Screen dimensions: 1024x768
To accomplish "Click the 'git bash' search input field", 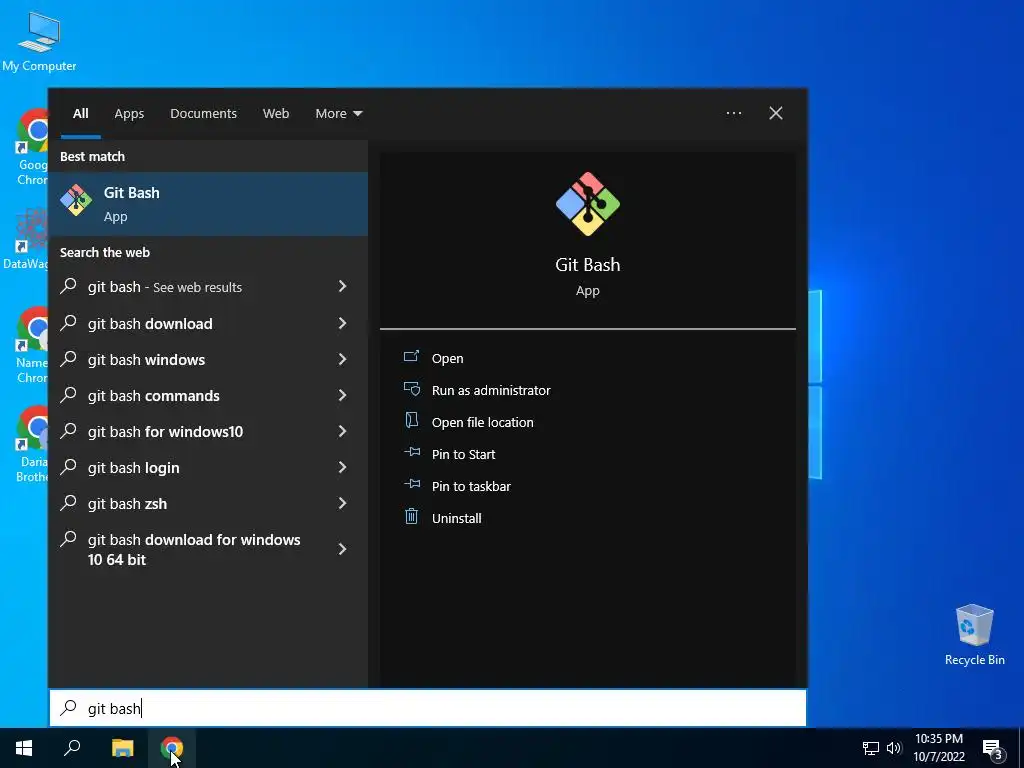I will point(428,707).
